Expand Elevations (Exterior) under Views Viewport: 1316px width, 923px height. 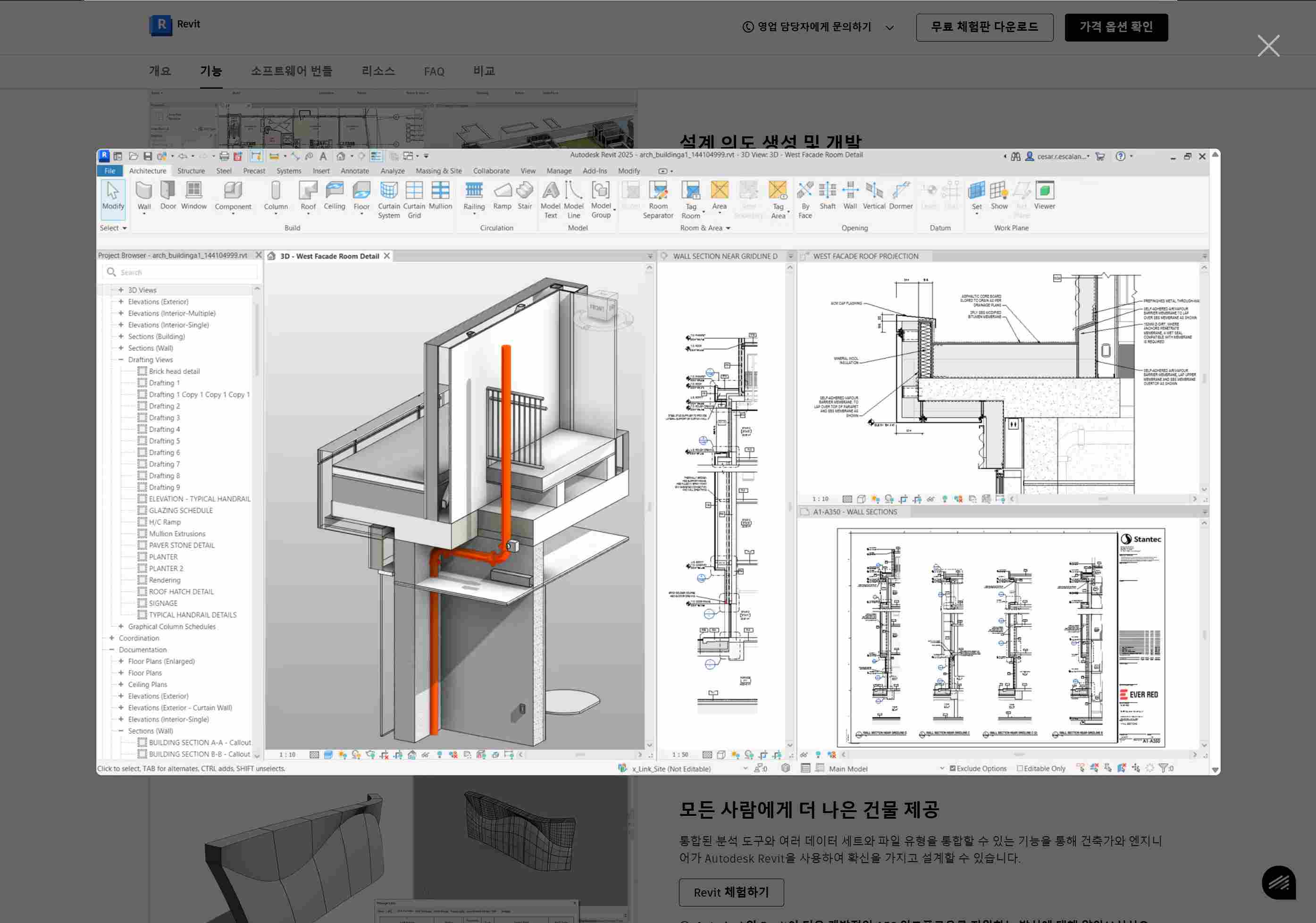(121, 302)
